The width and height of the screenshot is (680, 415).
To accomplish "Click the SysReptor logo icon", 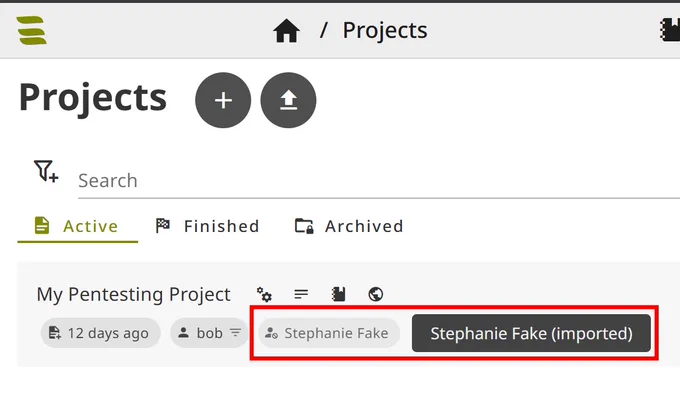I will [32, 30].
